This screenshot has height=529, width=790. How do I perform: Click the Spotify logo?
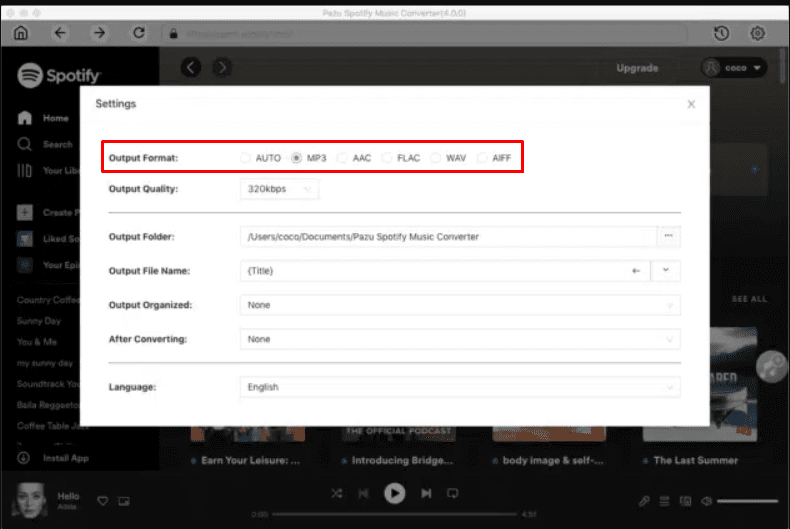(x=59, y=76)
